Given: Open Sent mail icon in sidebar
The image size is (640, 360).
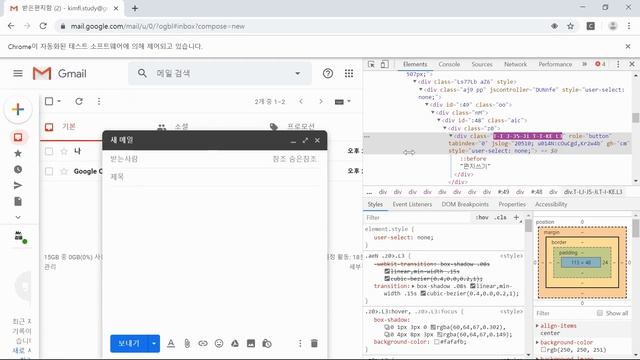Looking at the screenshot, I should click(x=18, y=185).
